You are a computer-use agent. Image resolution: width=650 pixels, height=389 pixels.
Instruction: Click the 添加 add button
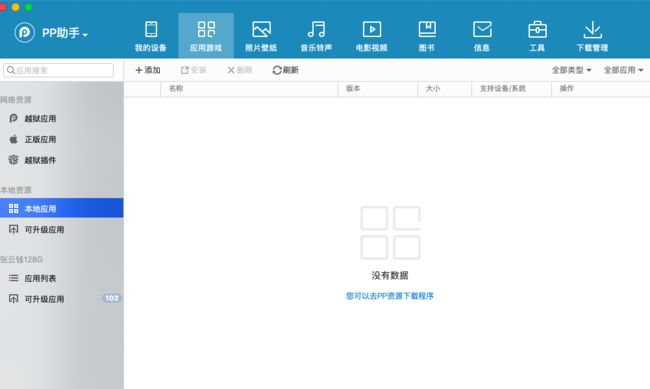[148, 70]
